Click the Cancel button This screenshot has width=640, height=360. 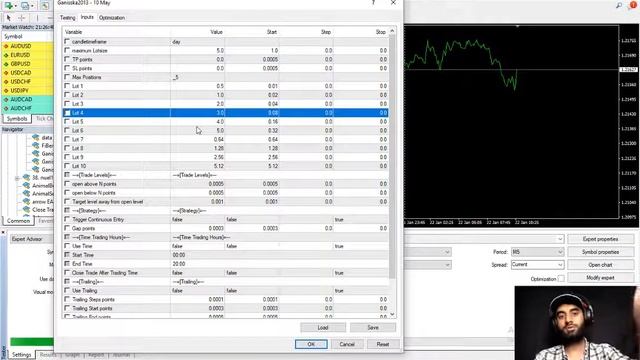click(x=347, y=344)
